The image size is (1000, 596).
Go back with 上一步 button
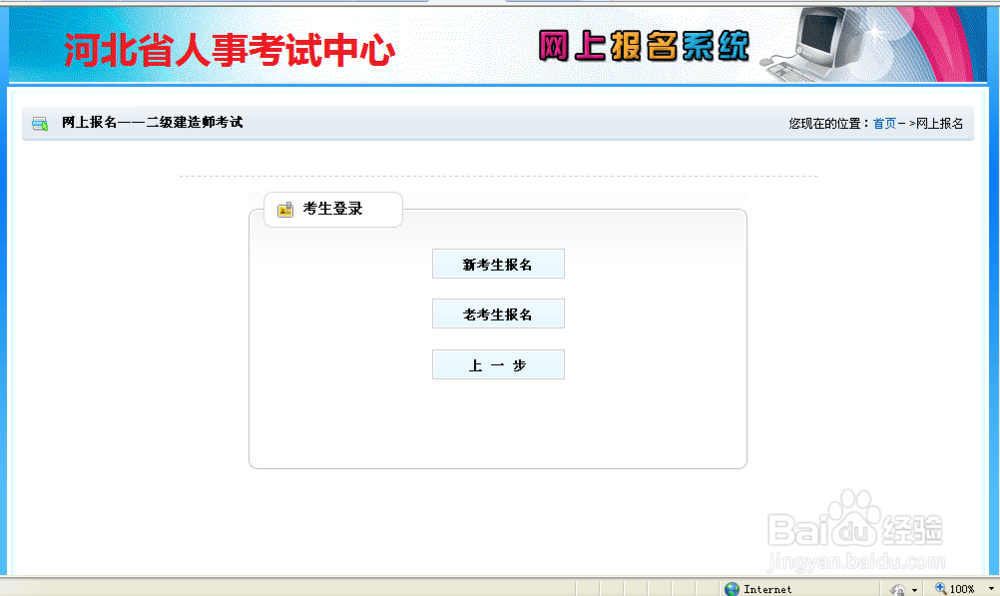[x=498, y=365]
